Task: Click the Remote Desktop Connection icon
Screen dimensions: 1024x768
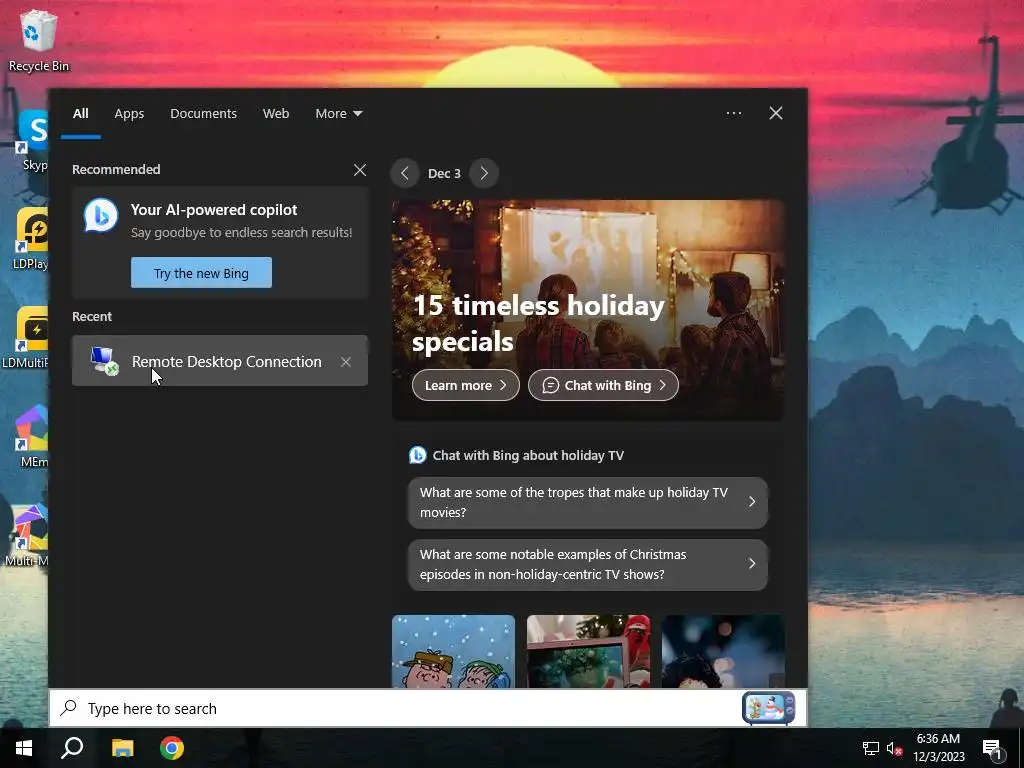Action: 104,360
